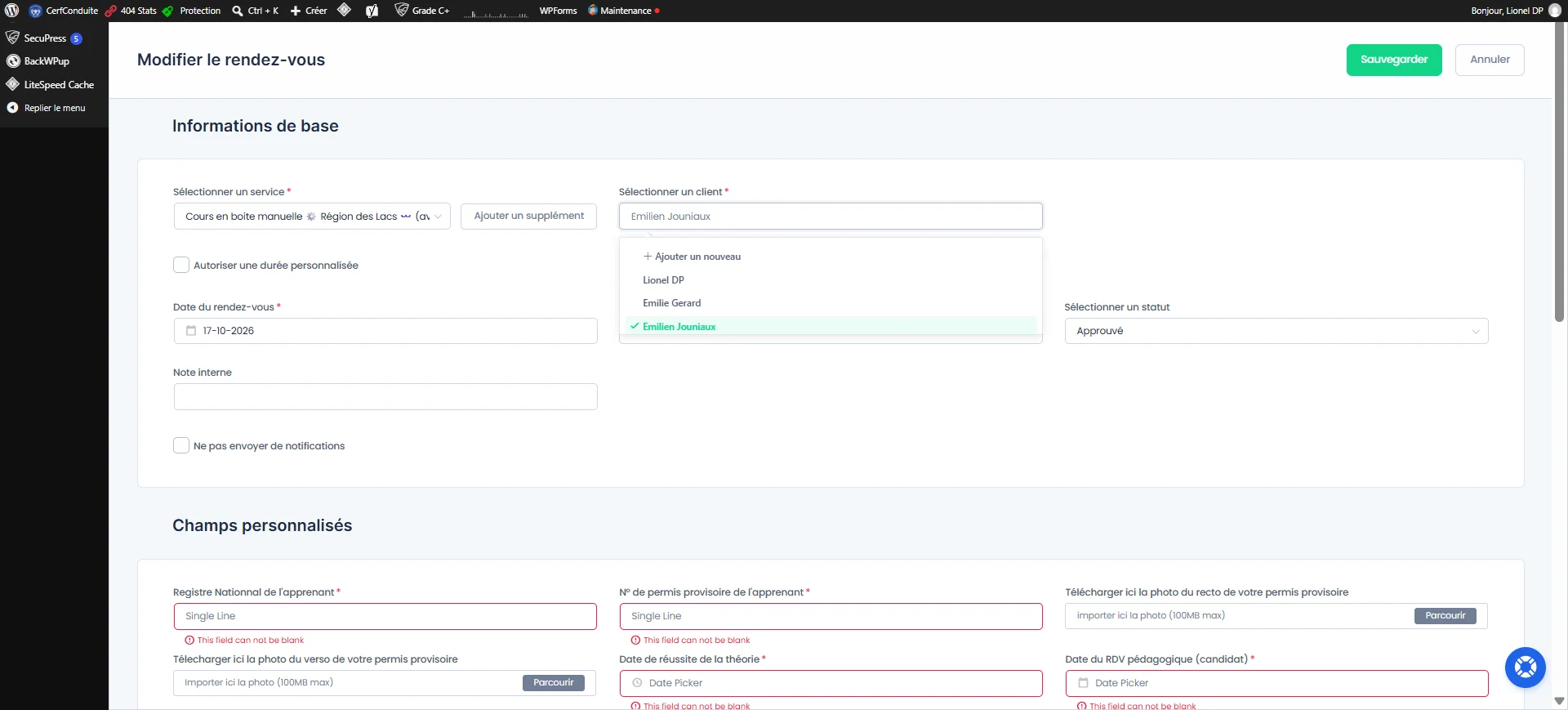
Task: Select Lionel DP from the client list
Action: [x=831, y=280]
